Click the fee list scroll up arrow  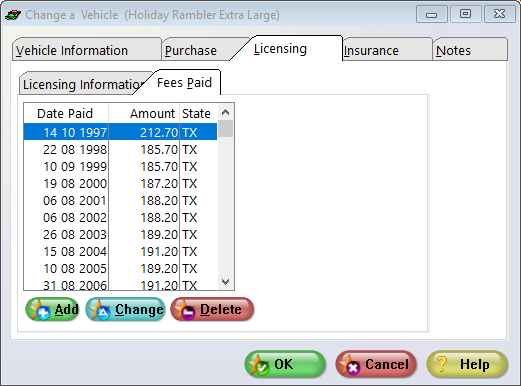point(226,112)
